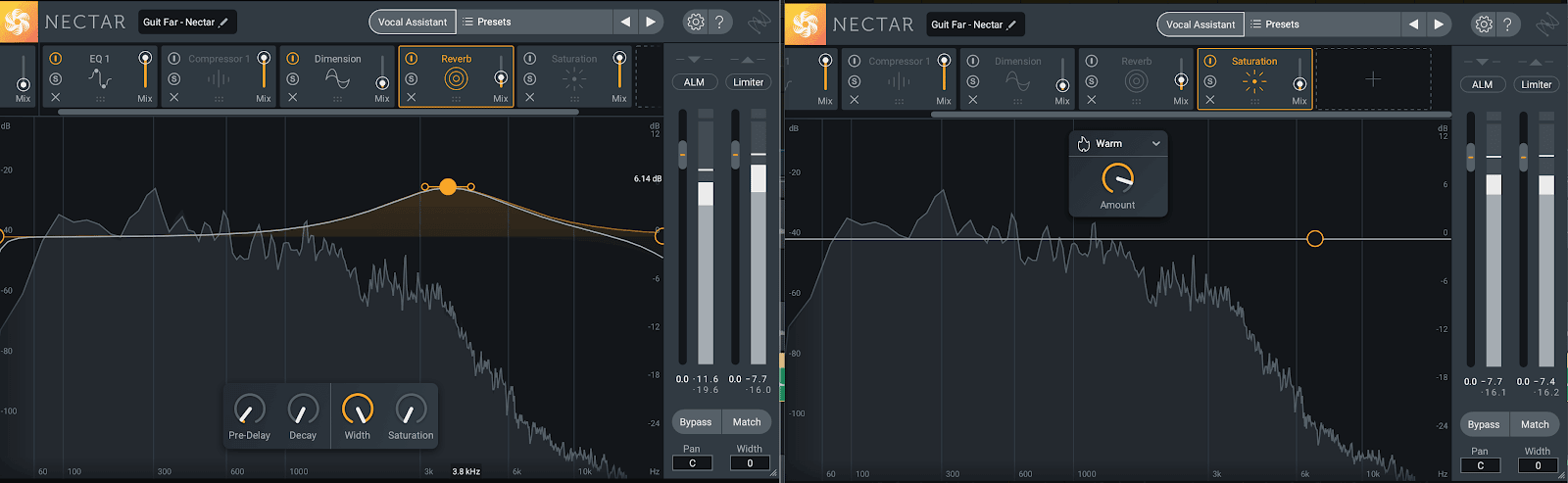Remove Reverb module in left window
The height and width of the screenshot is (483, 1568).
tap(412, 97)
